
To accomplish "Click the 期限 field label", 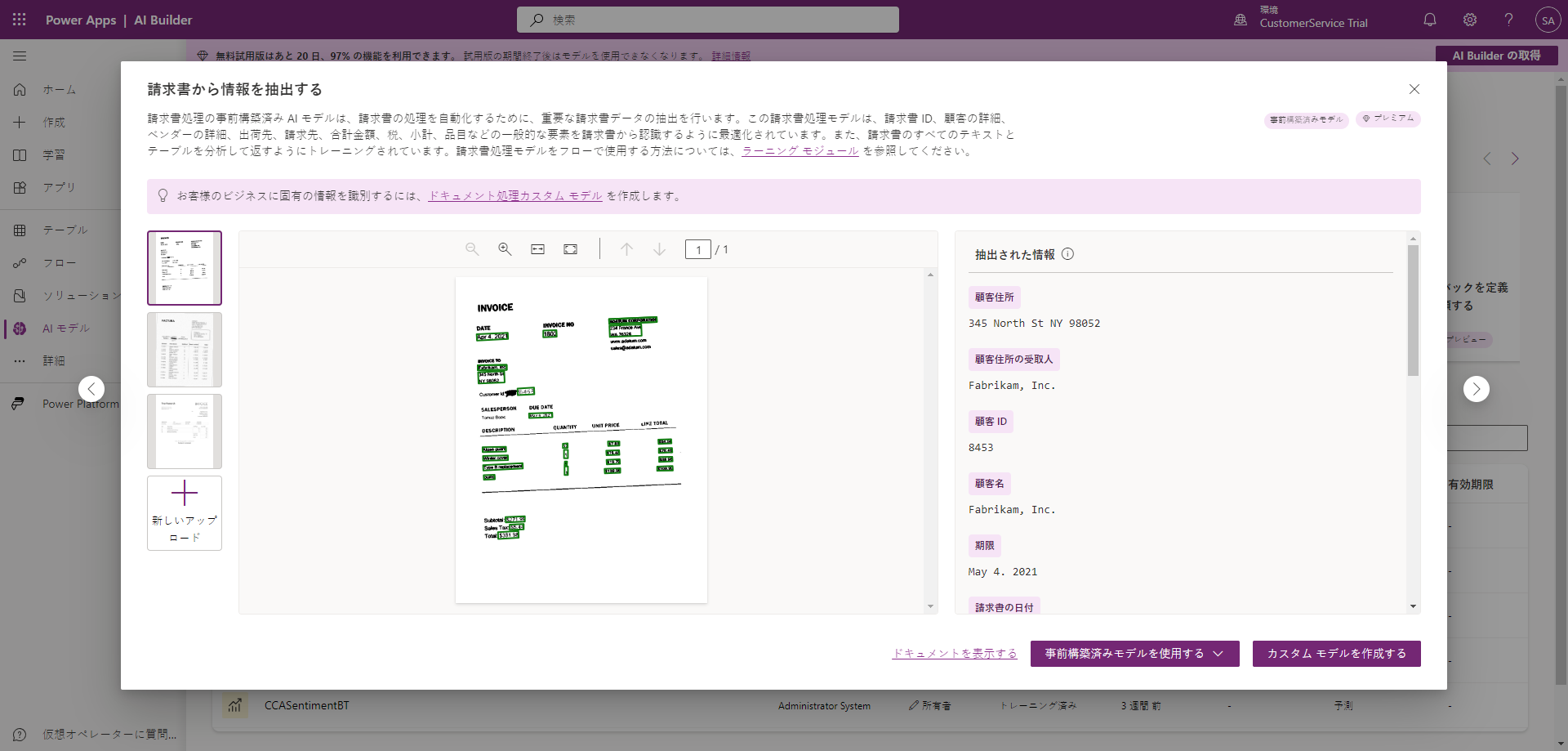I will point(984,546).
